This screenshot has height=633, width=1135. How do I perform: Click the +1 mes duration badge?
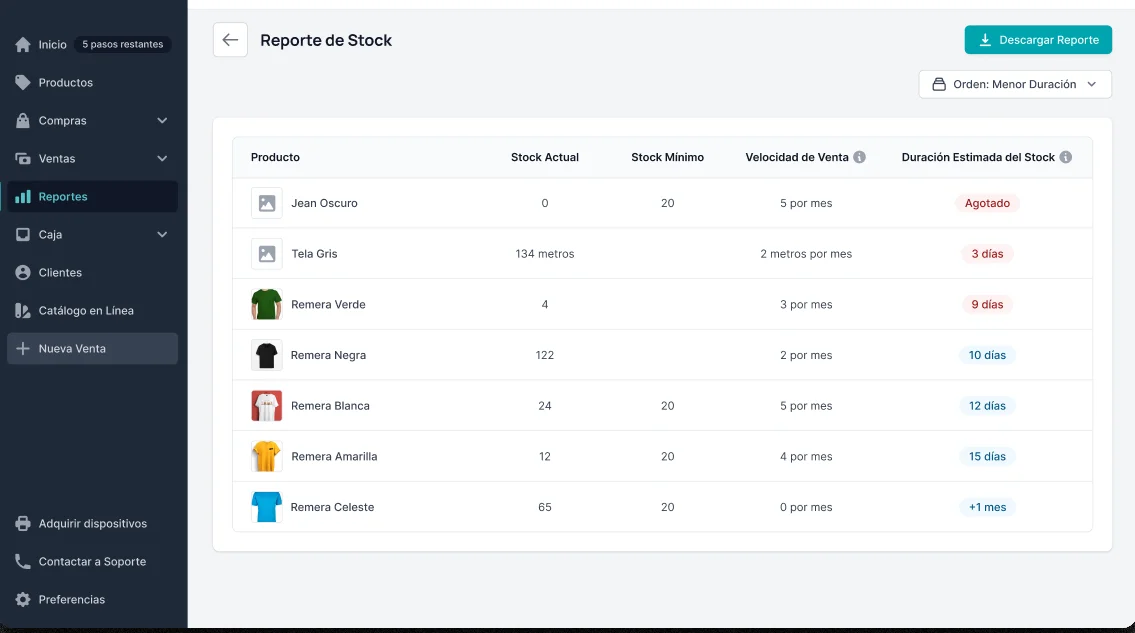tap(987, 507)
